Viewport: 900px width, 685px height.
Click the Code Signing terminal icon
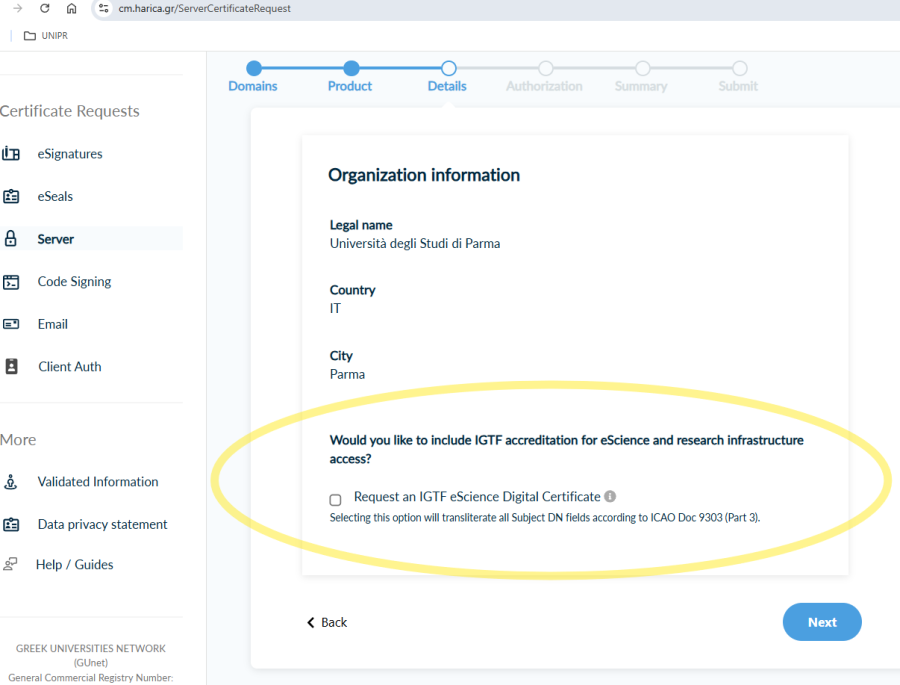click(11, 282)
